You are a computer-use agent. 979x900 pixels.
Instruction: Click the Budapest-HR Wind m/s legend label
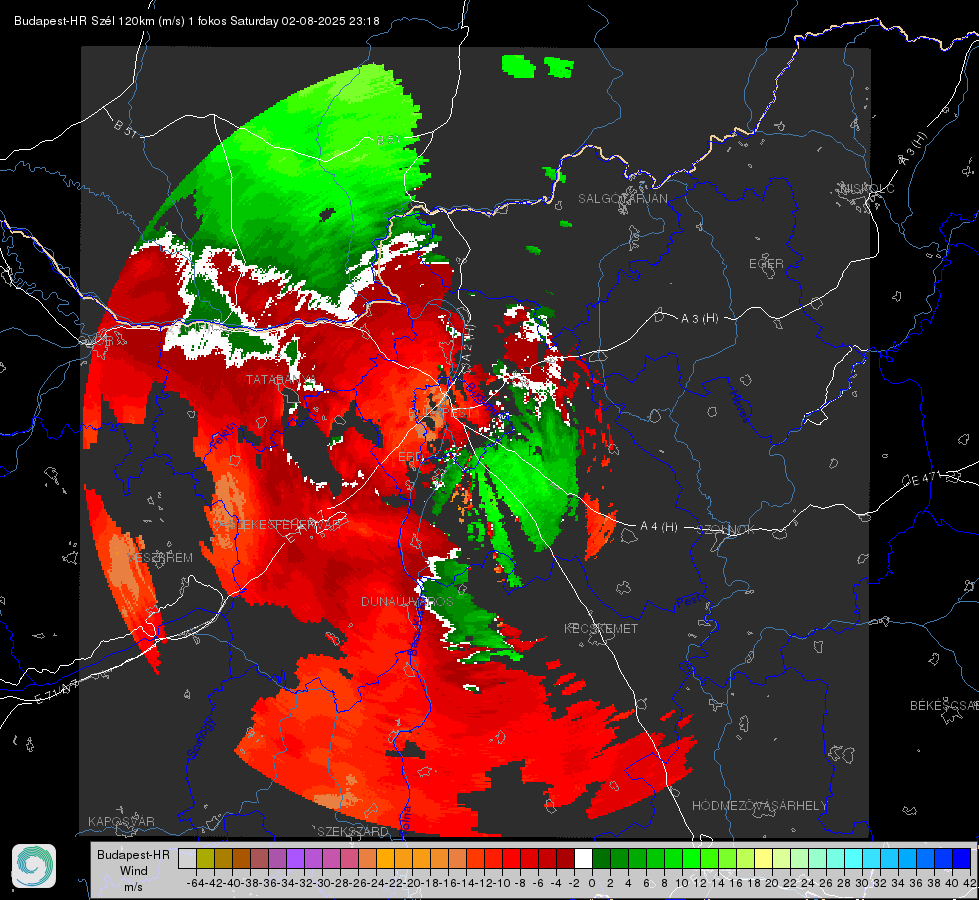(134, 871)
